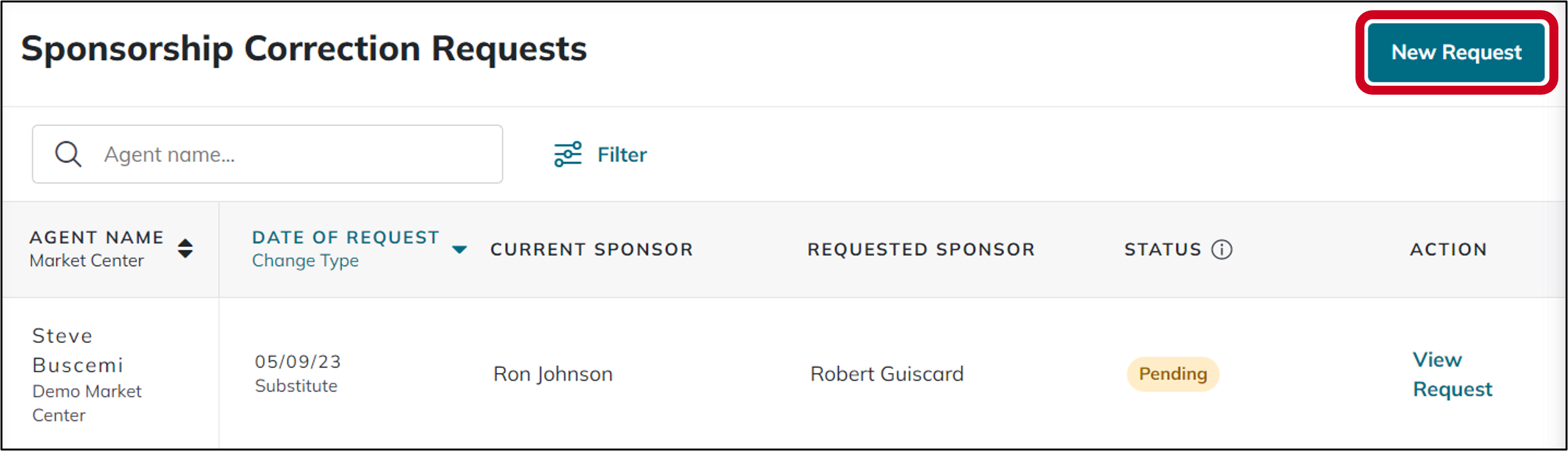Open View Request for Steve Buscemi
The width and height of the screenshot is (1568, 451).
pyautogui.click(x=1452, y=374)
